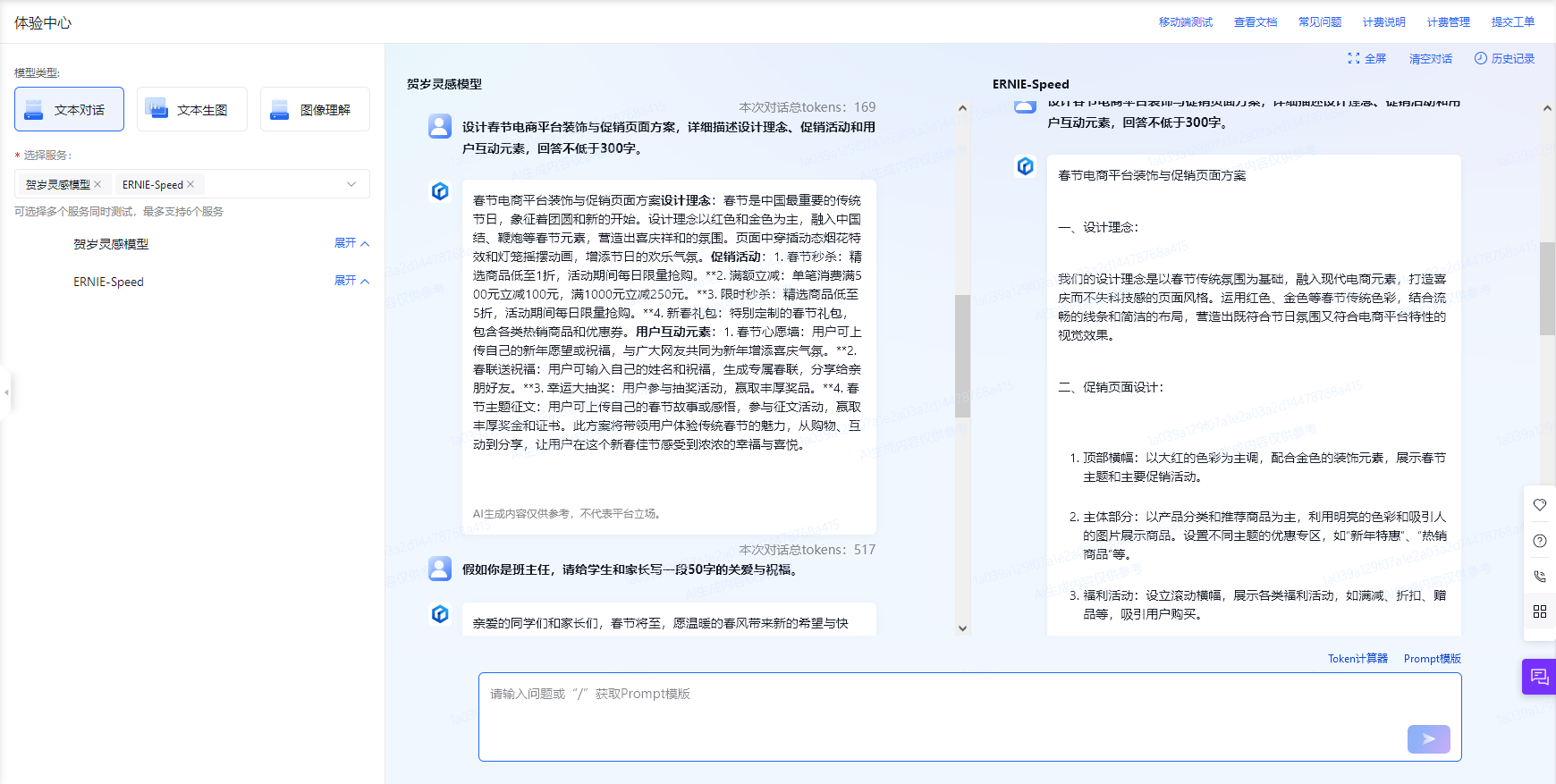This screenshot has width=1556, height=784.
Task: Click 本次对话总tokens: 517 text
Action: pyautogui.click(x=808, y=550)
